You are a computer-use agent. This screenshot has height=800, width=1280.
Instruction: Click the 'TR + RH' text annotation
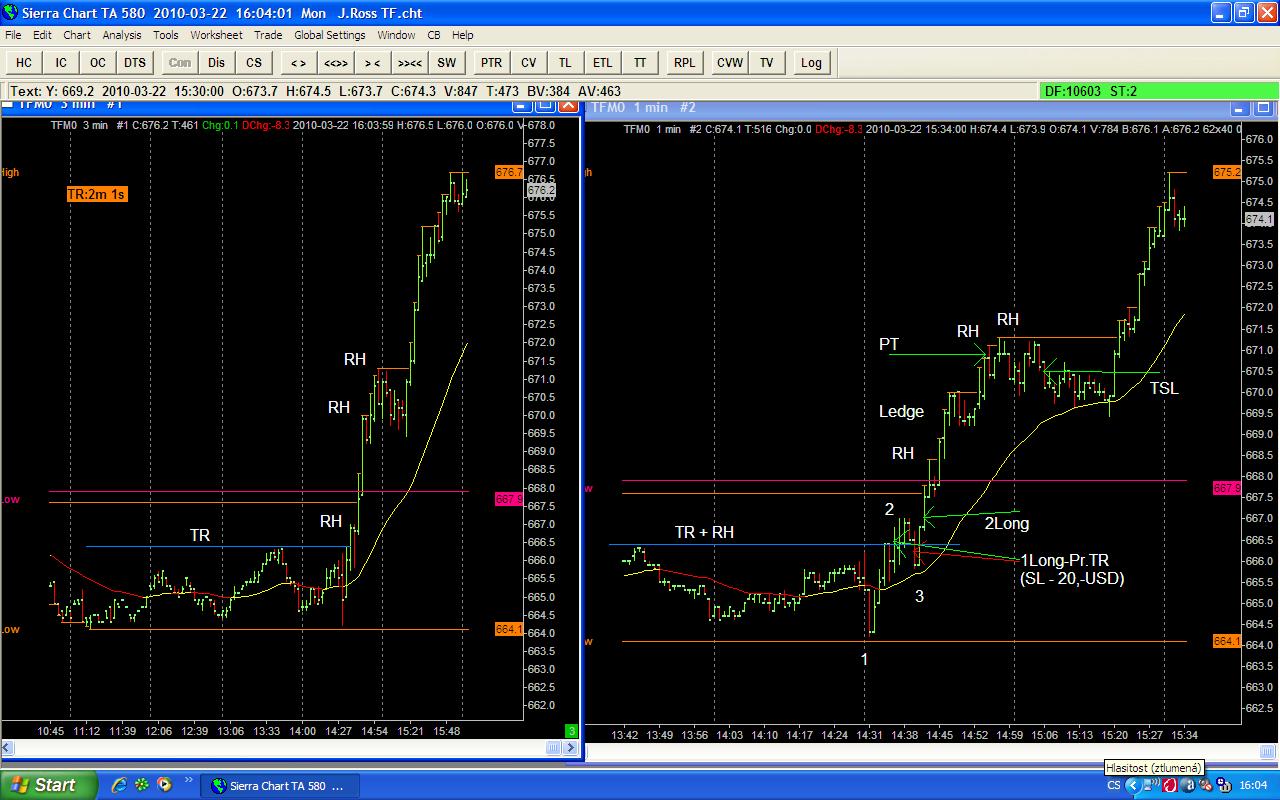[704, 532]
